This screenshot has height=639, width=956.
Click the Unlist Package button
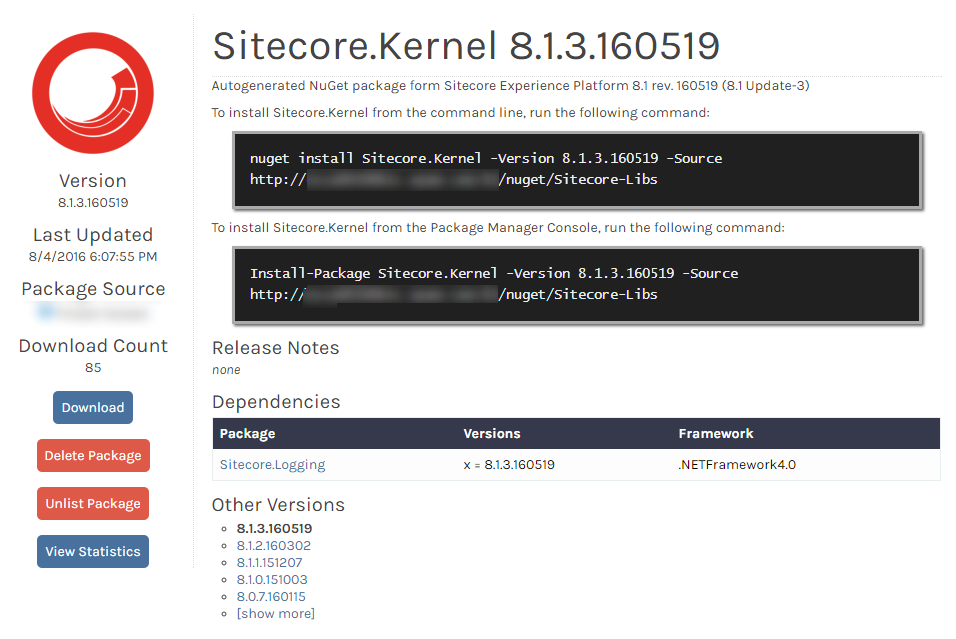[x=92, y=503]
